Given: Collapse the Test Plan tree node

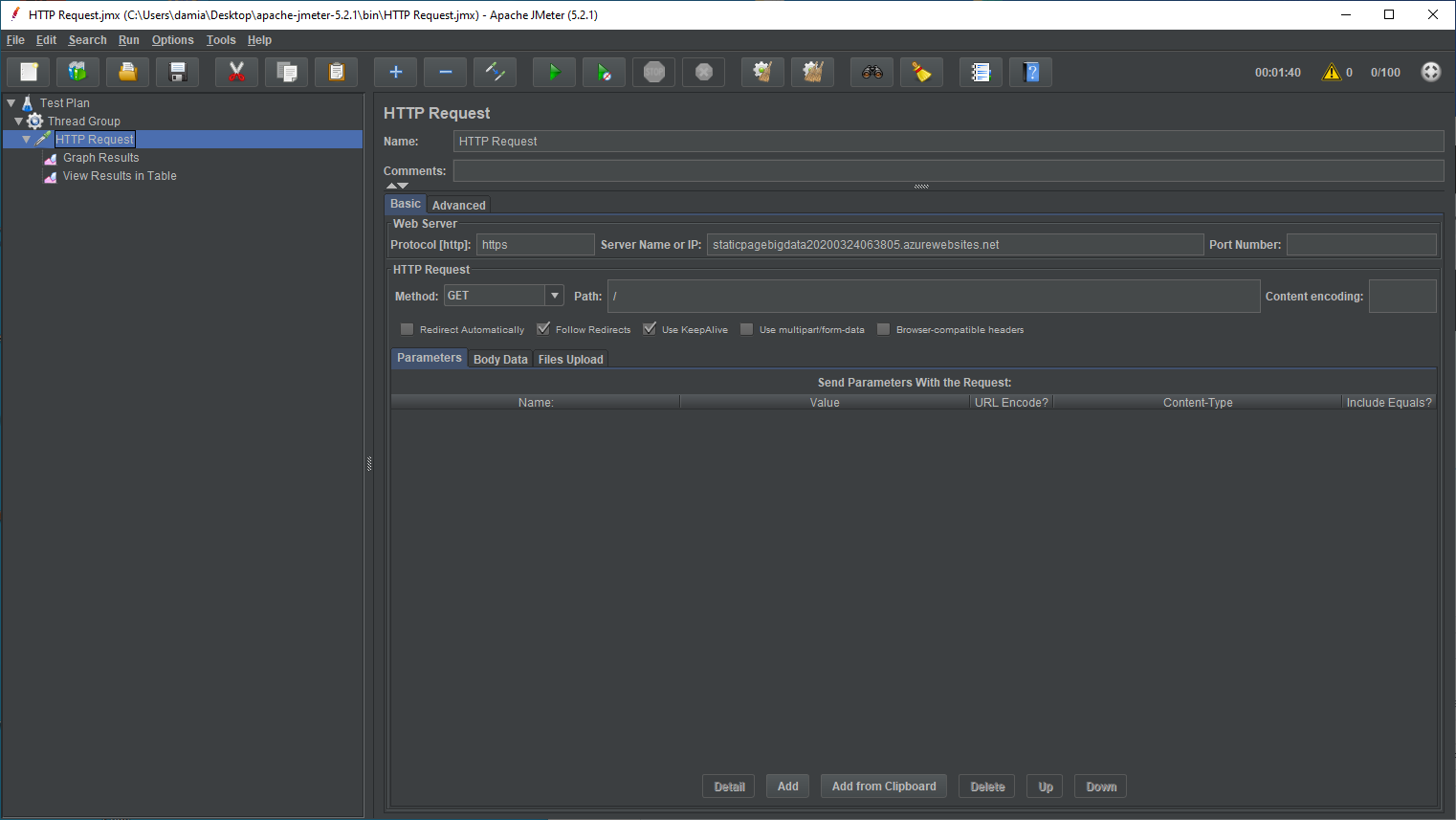Looking at the screenshot, I should tap(11, 102).
